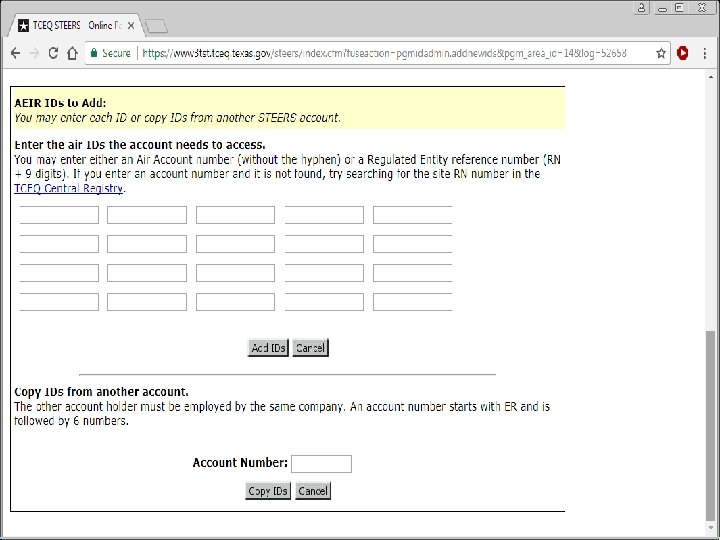This screenshot has width=720, height=540.
Task: Click third ID field in row three
Action: (x=236, y=273)
